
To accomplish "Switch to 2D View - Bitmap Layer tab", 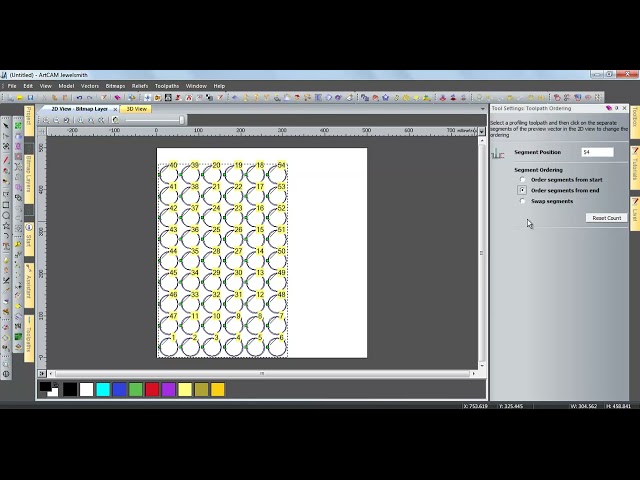I will point(79,109).
